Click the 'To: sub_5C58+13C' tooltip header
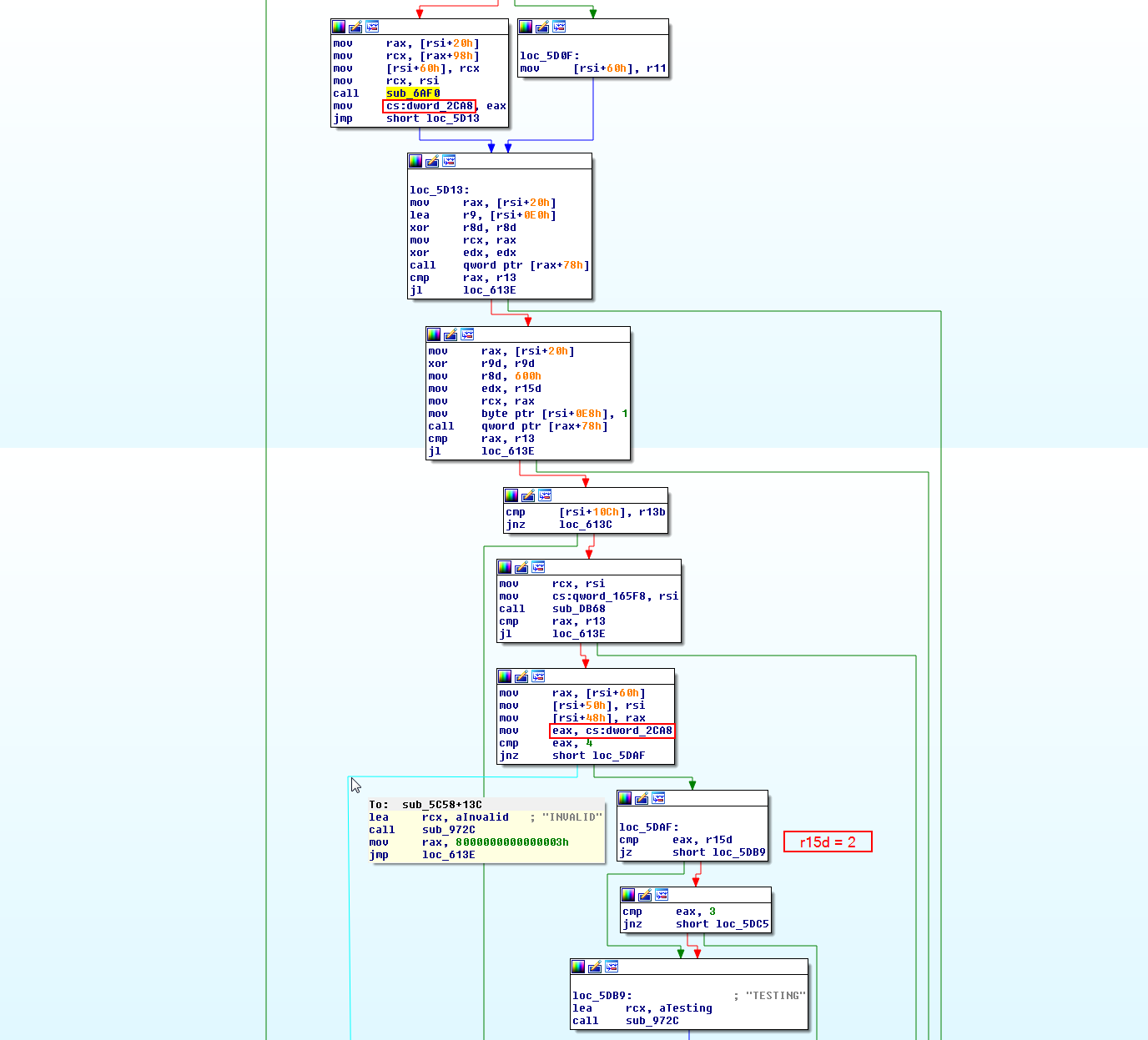1148x1040 pixels. [425, 805]
